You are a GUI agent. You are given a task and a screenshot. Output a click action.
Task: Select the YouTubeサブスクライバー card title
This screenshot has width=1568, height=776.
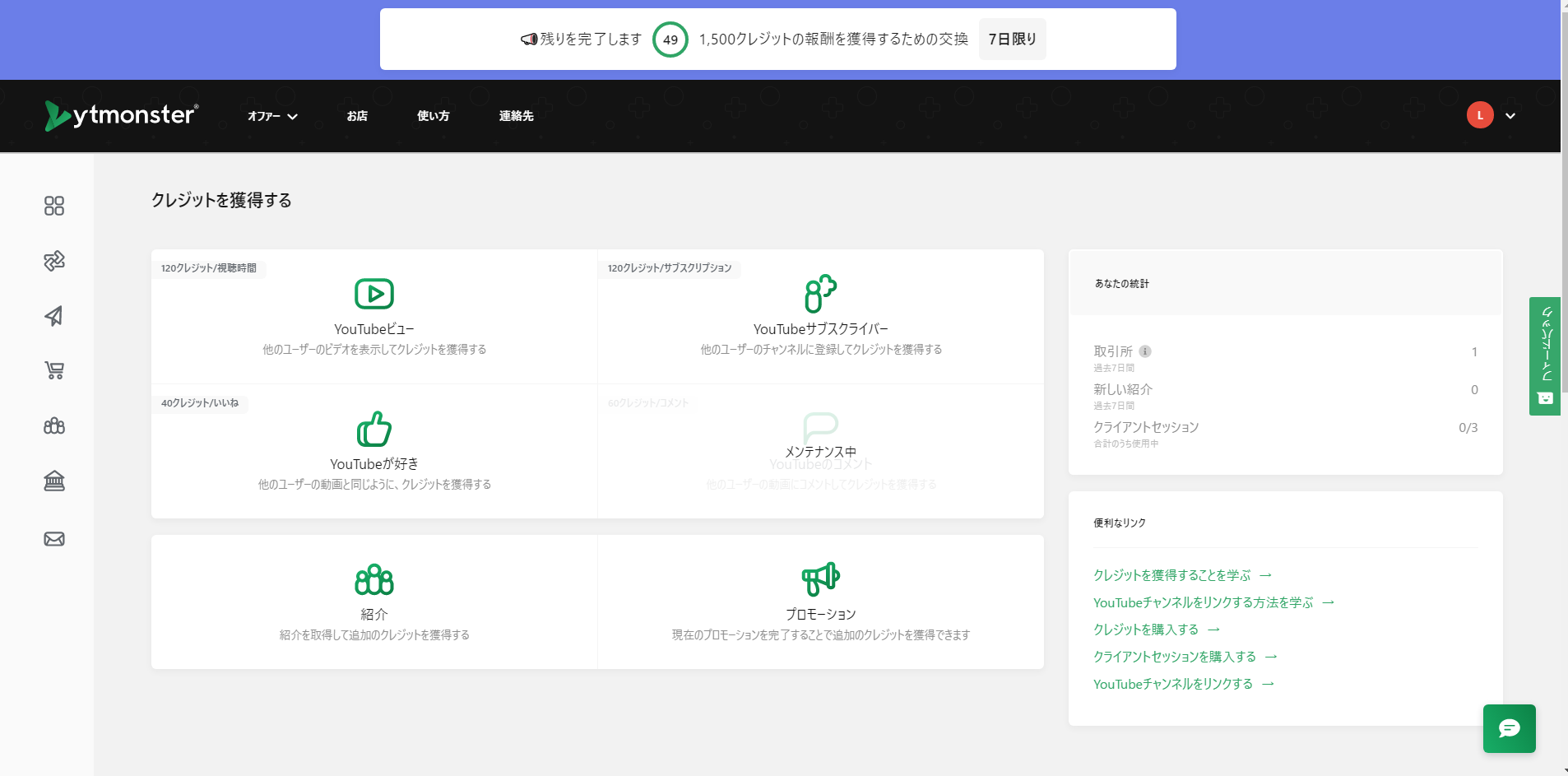click(x=820, y=329)
